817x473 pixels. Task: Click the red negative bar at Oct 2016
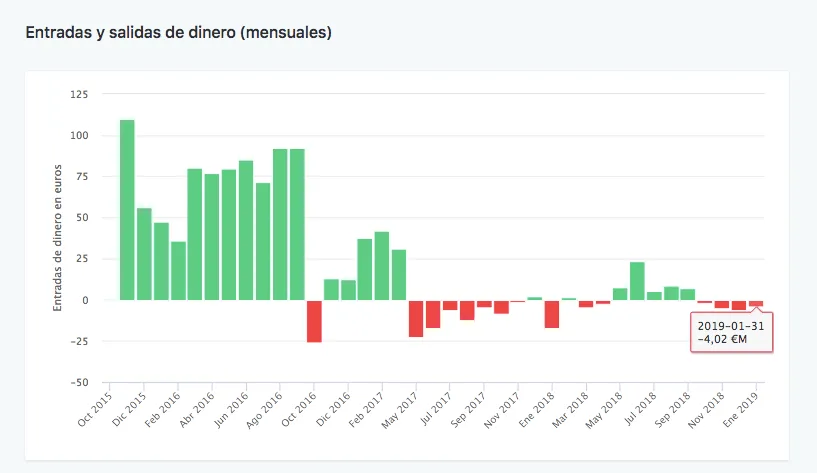pyautogui.click(x=314, y=321)
